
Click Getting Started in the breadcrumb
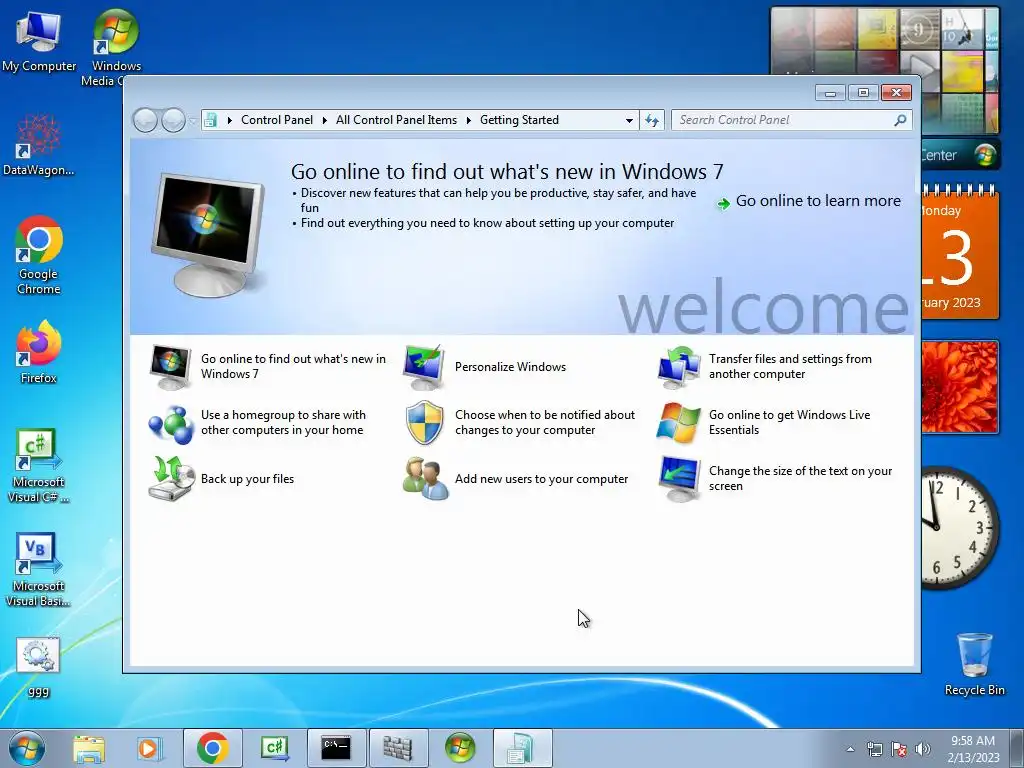coord(519,120)
